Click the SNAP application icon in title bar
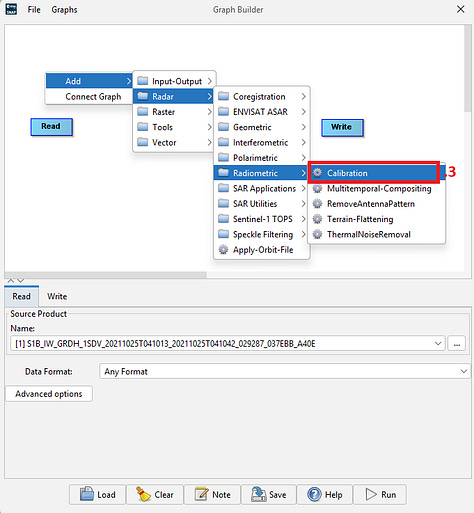 click(x=11, y=9)
